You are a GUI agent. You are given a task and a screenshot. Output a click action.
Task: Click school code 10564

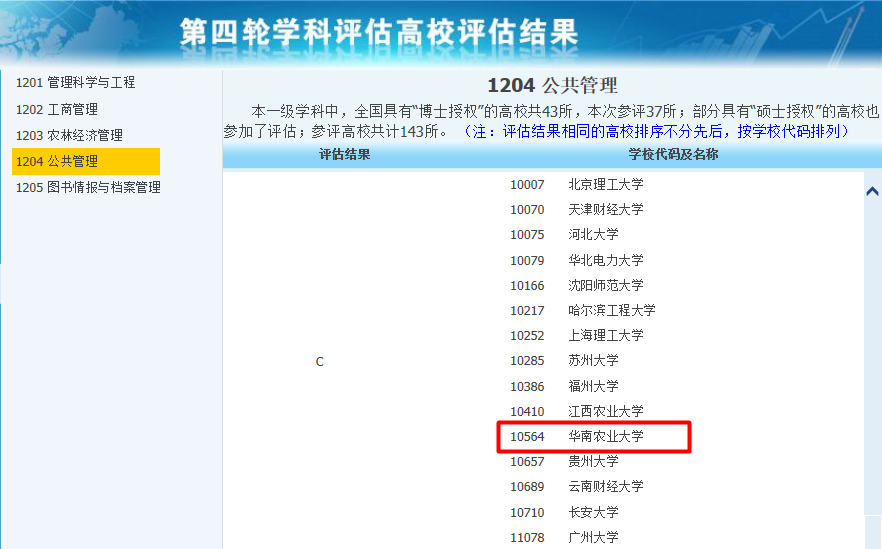(527, 437)
